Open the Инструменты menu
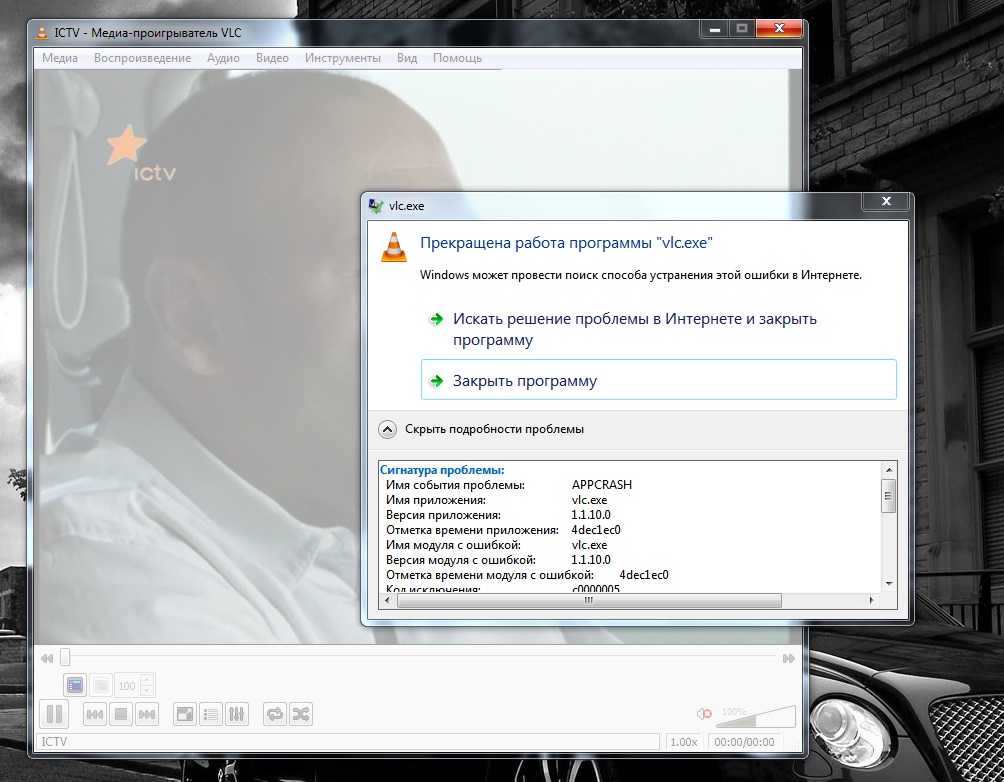Screen dimensions: 1004x782 pos(343,58)
